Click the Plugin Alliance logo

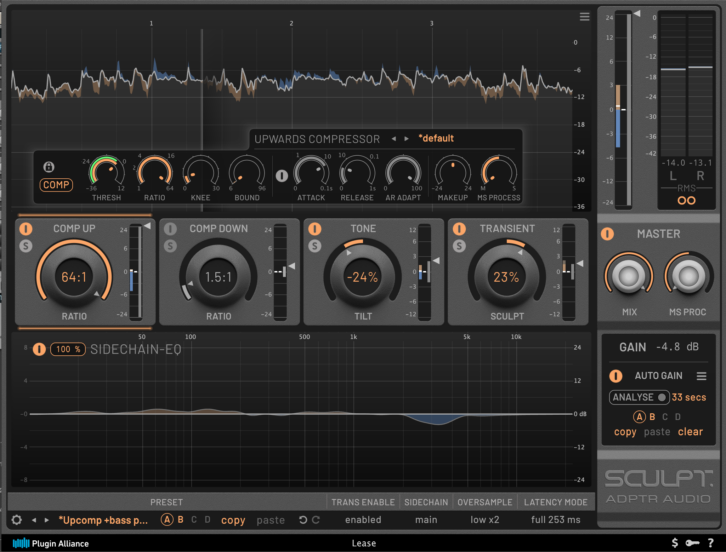pos(50,543)
